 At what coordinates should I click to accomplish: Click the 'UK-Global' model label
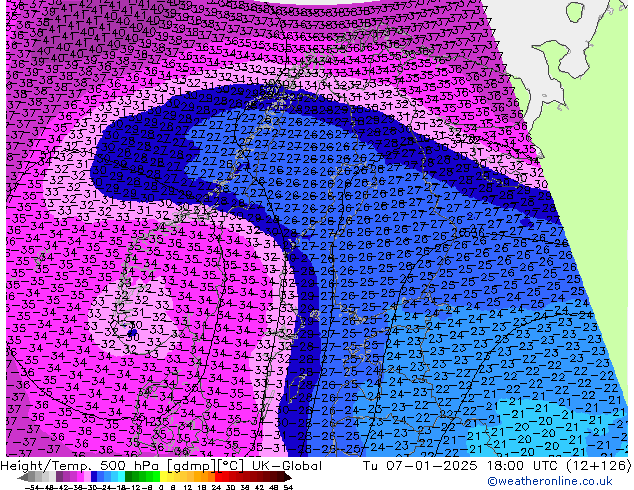click(287, 466)
